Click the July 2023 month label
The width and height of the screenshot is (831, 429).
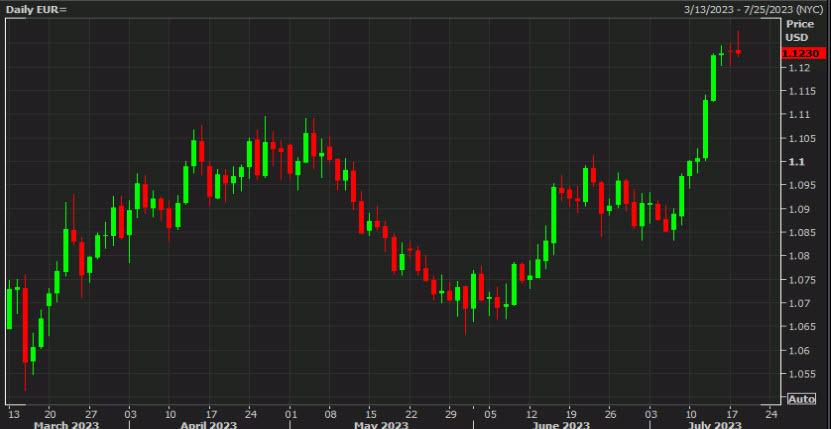click(714, 425)
